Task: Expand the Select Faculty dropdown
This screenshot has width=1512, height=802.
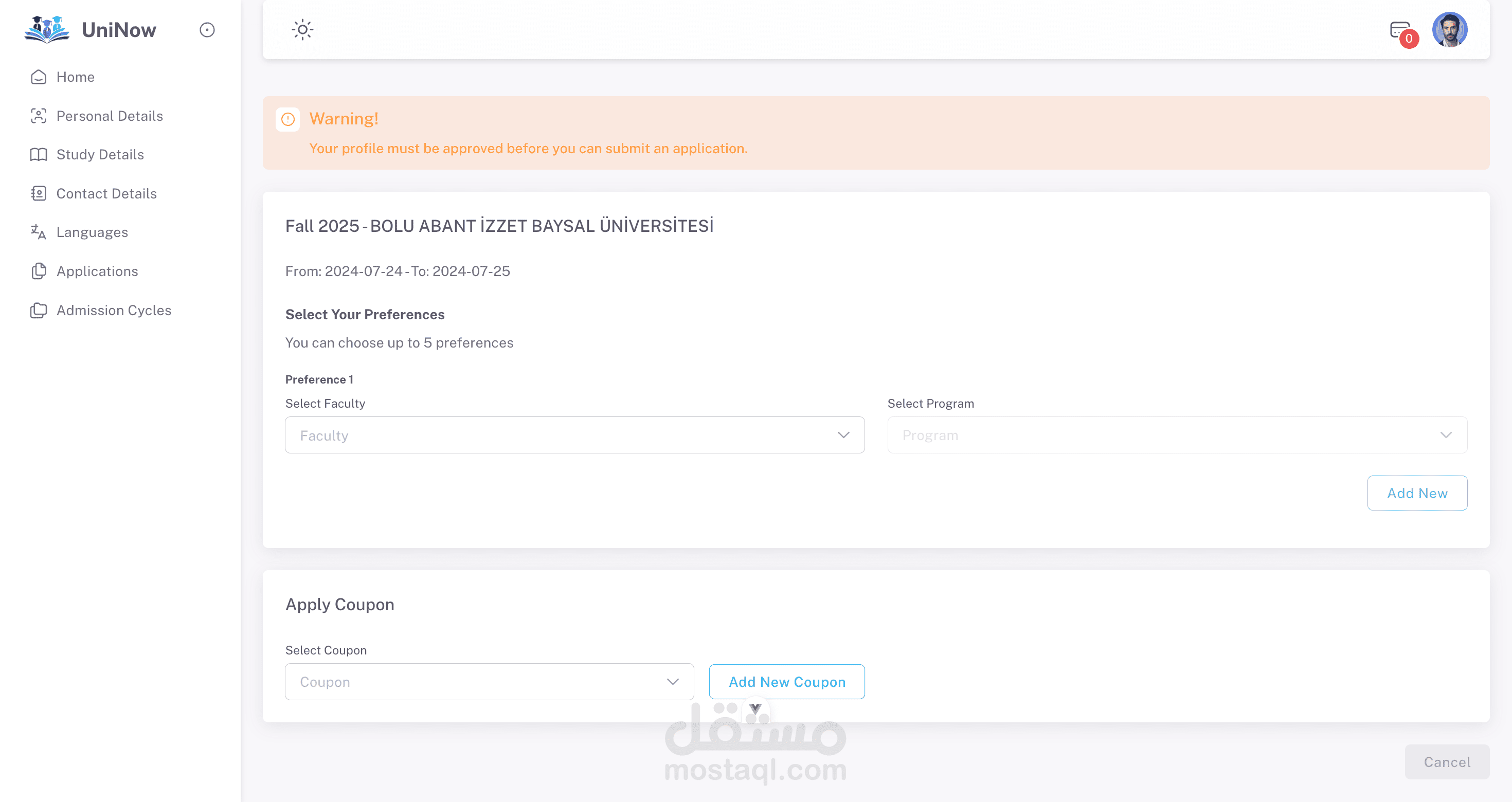Action: pyautogui.click(x=574, y=435)
